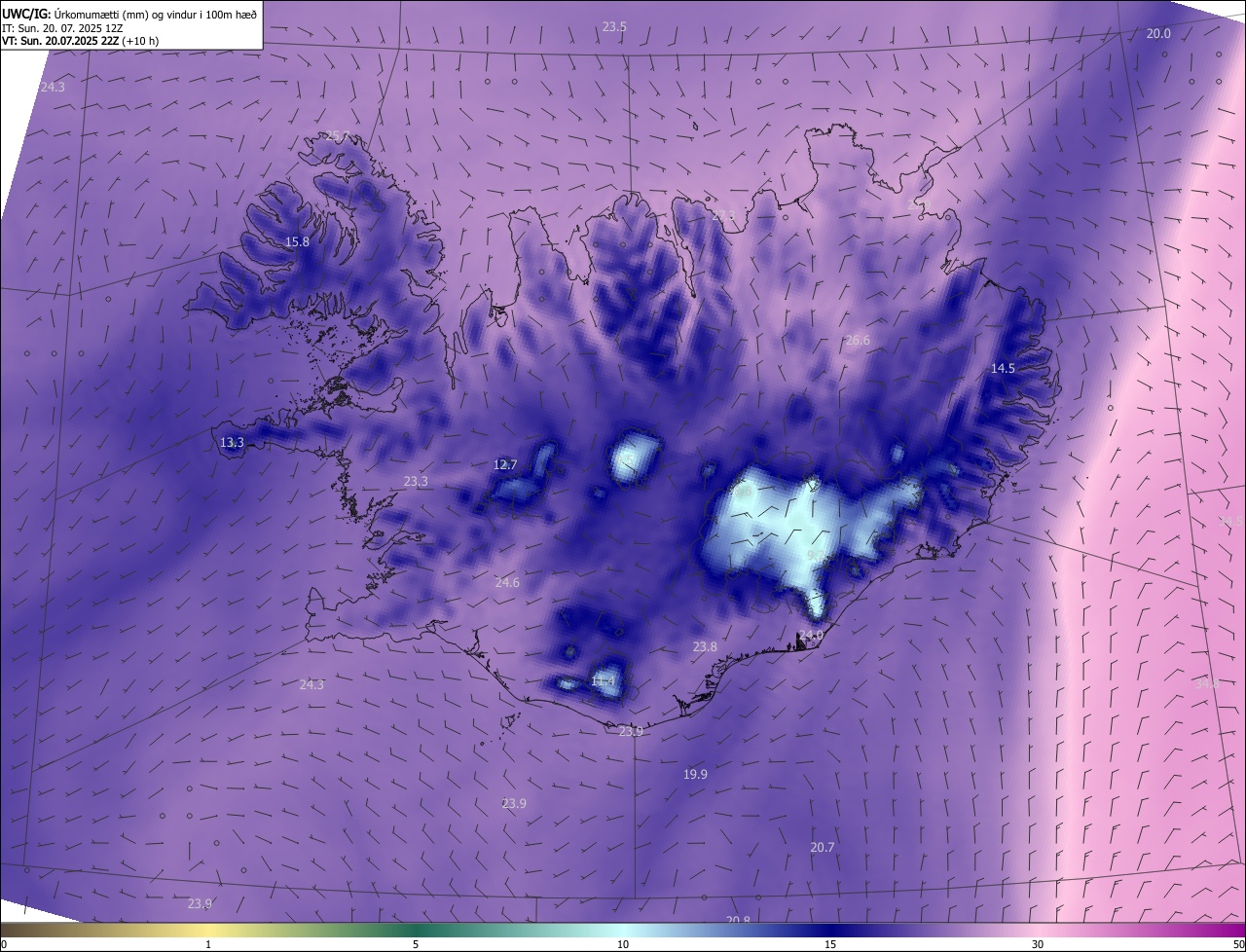
Task: Click the 13.3 value on Snæfellsnes peninsula tip
Action: coord(232,442)
